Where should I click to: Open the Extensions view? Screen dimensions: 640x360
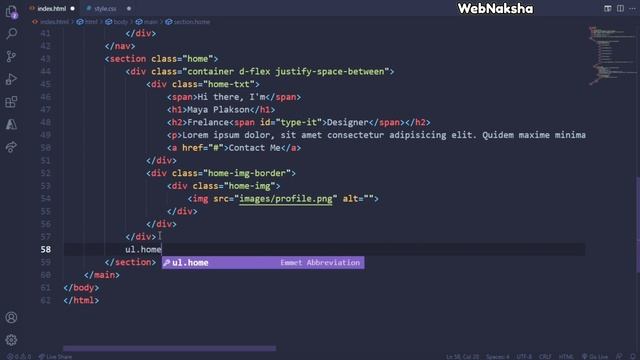(11, 102)
